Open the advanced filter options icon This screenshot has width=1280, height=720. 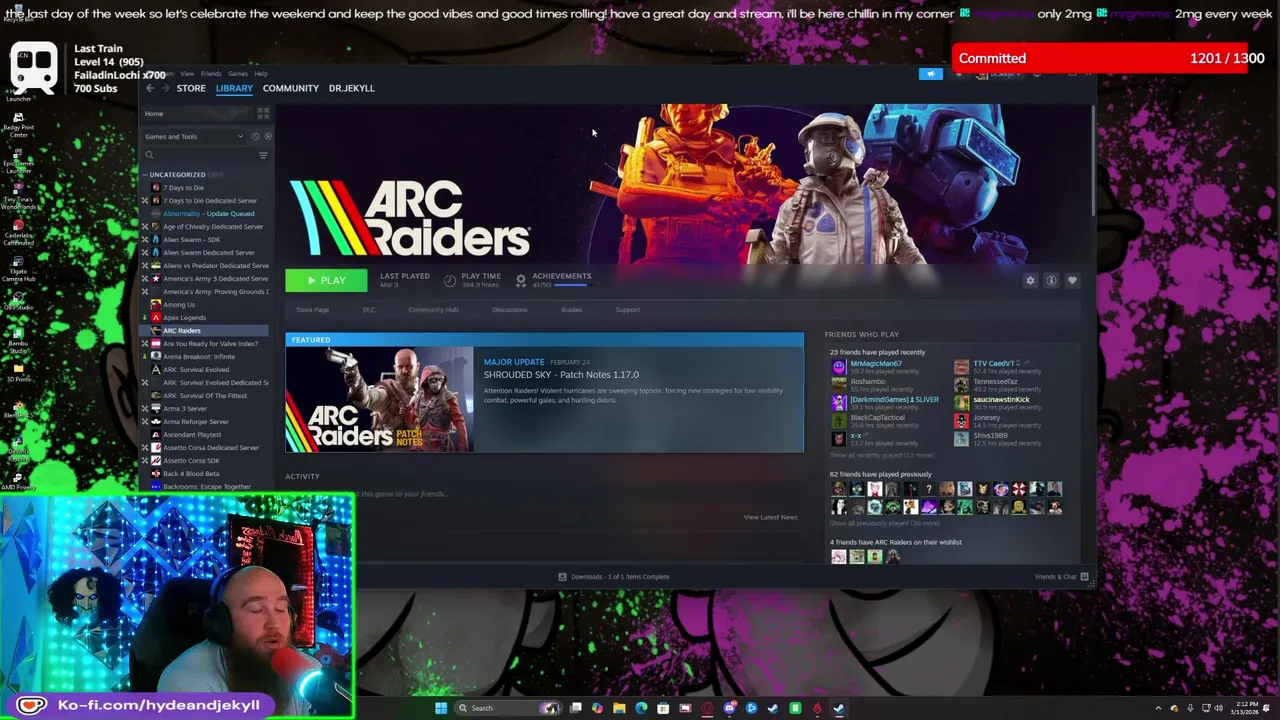pos(263,155)
